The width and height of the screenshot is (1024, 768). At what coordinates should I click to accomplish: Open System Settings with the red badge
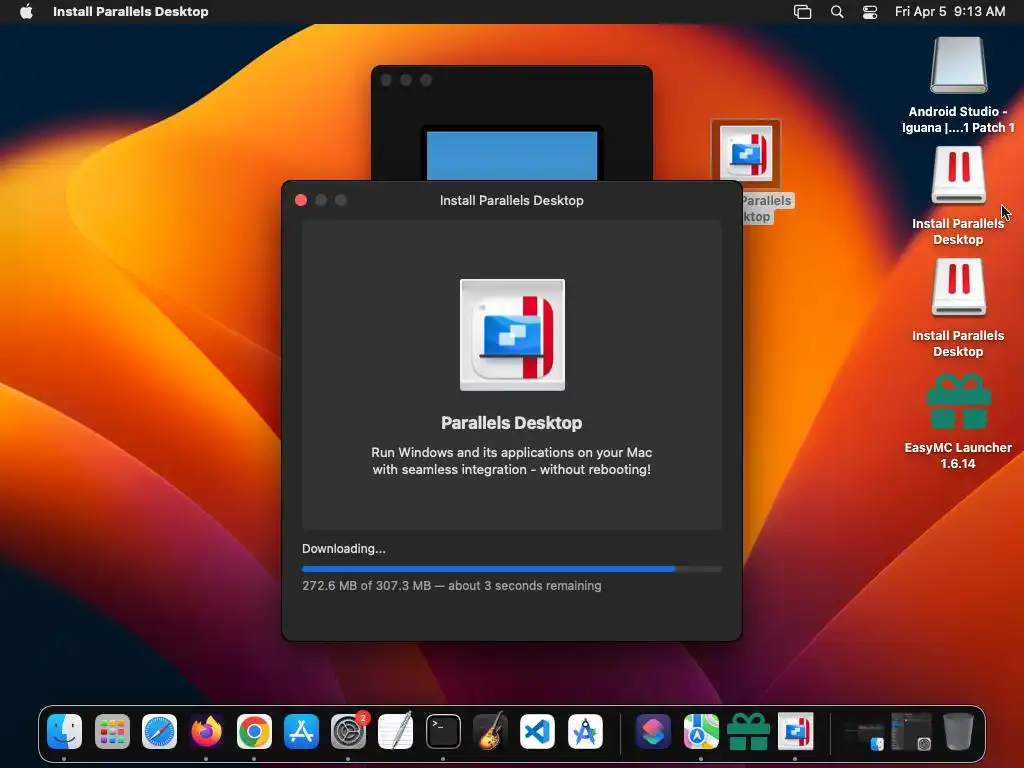point(348,731)
